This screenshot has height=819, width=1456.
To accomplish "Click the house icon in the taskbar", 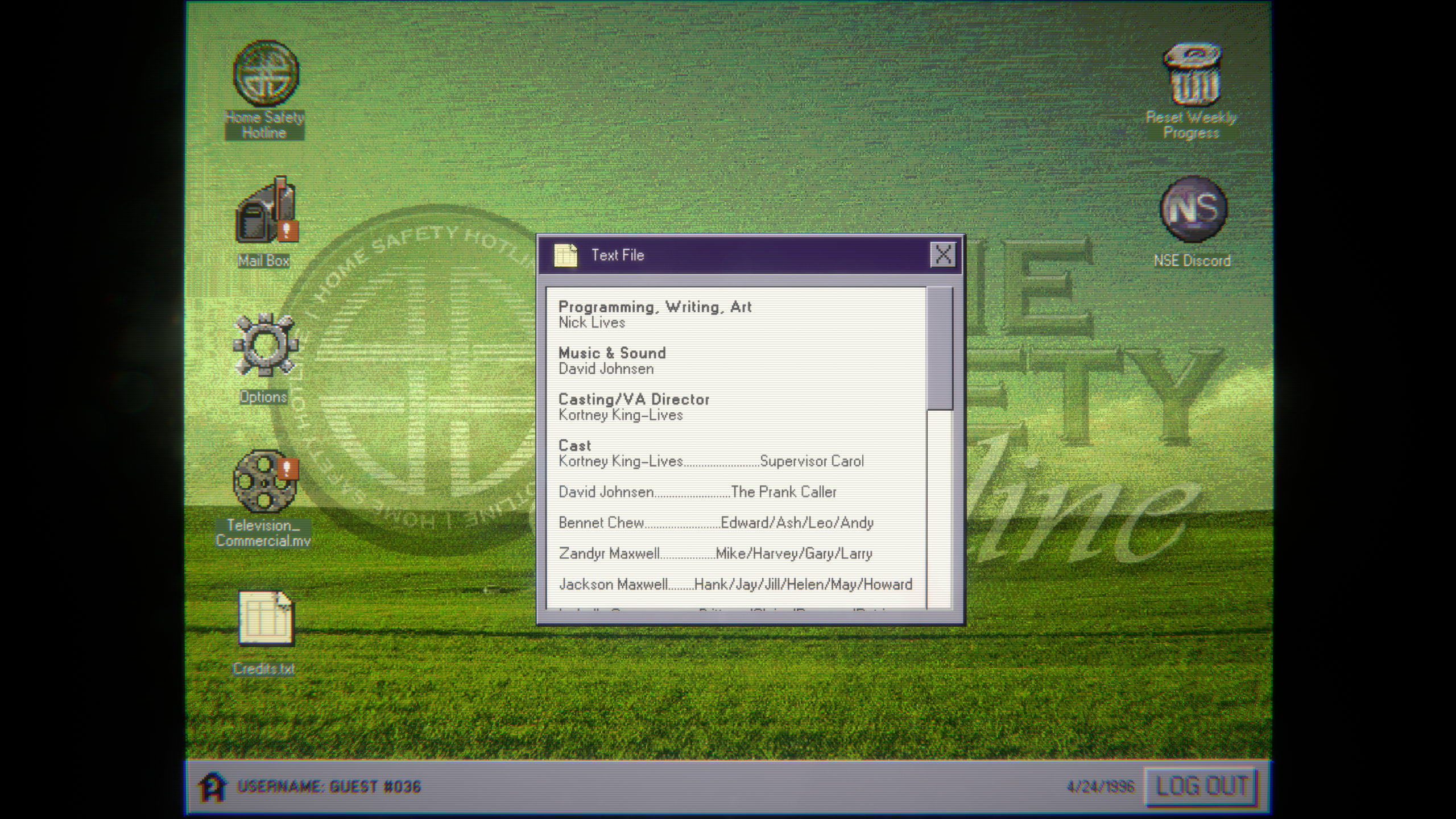I will [x=212, y=787].
